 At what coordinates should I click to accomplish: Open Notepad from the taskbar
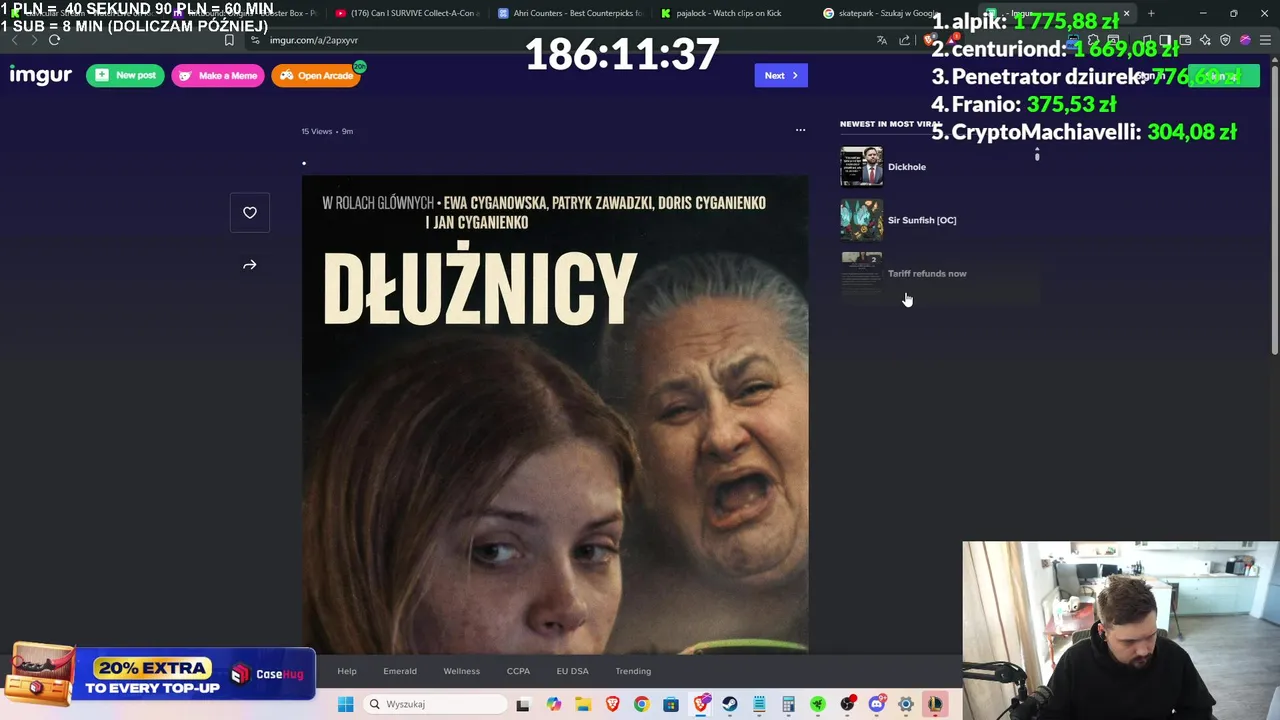click(759, 704)
